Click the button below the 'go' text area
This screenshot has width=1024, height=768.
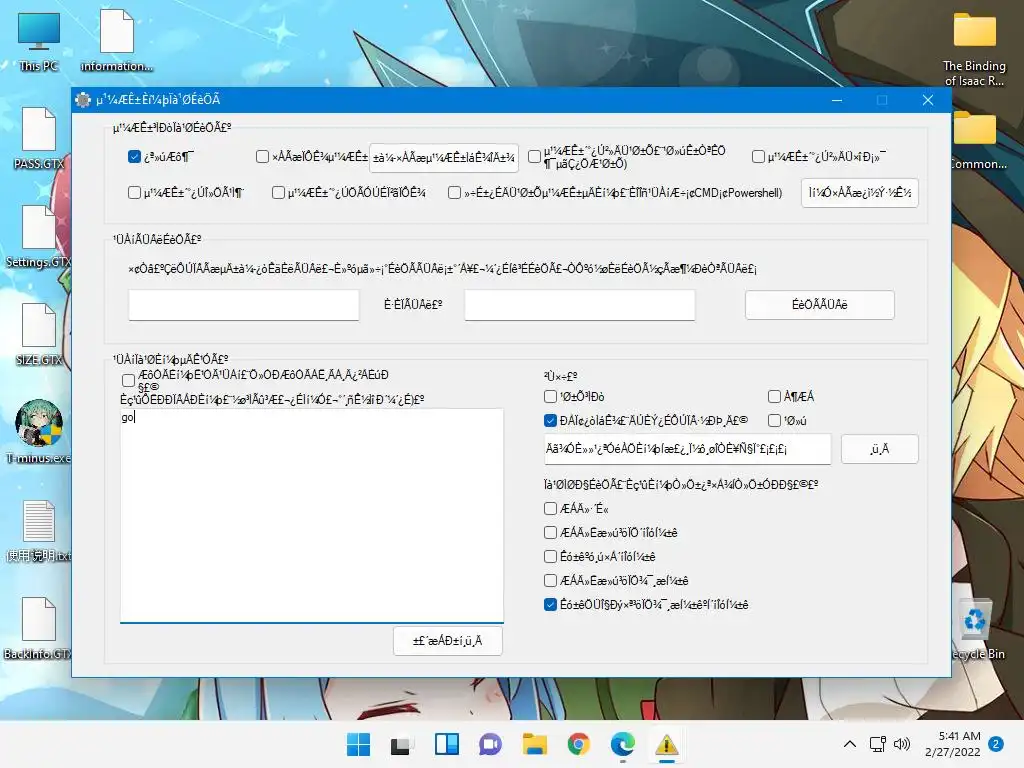tap(448, 641)
